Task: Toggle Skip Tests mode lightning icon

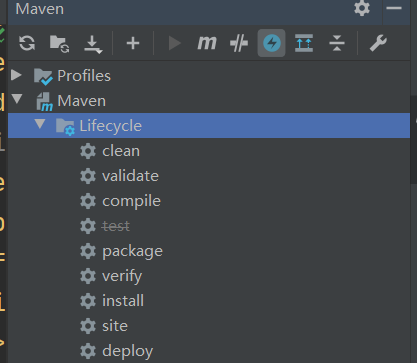Action: (x=272, y=43)
